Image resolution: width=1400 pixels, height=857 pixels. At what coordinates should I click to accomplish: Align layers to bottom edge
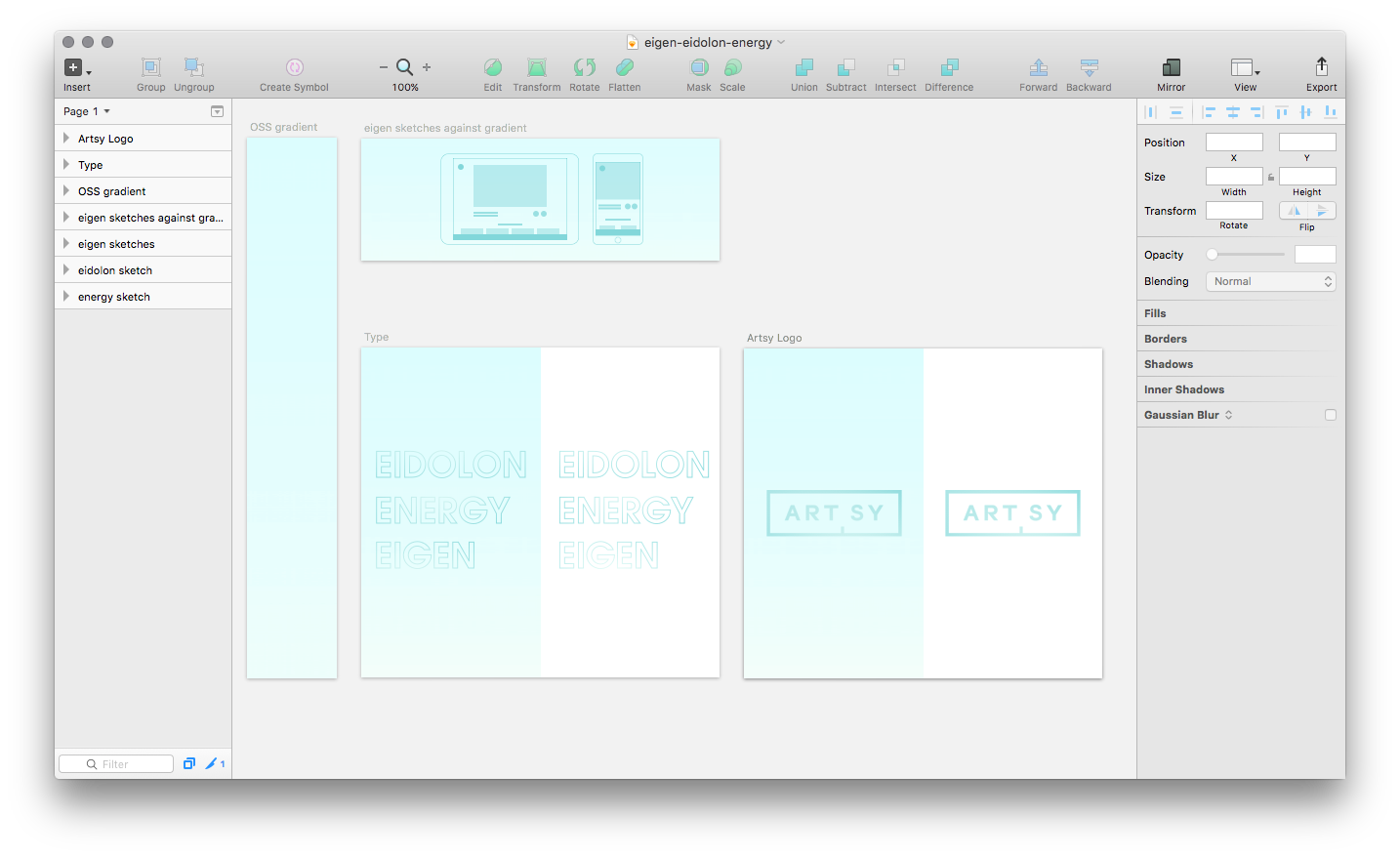click(1330, 112)
